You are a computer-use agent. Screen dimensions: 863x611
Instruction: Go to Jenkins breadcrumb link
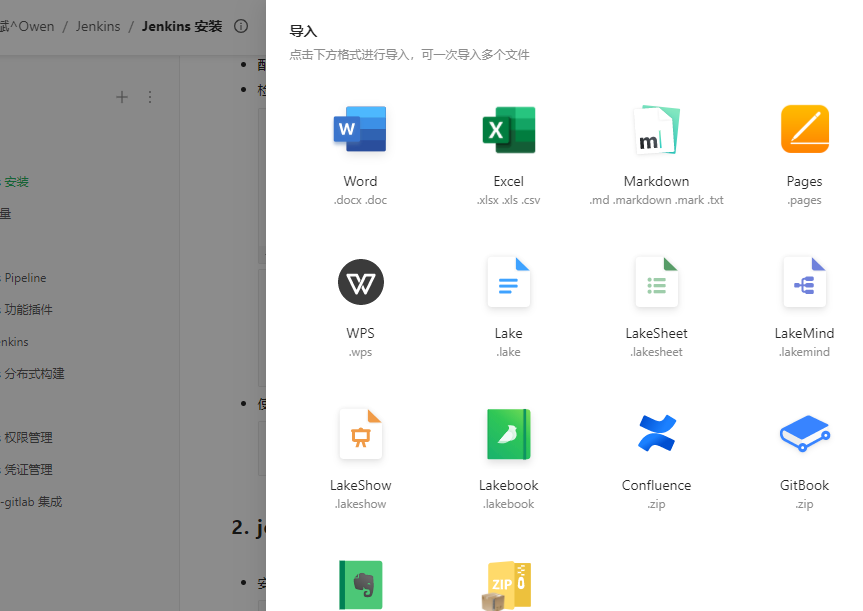tap(98, 26)
